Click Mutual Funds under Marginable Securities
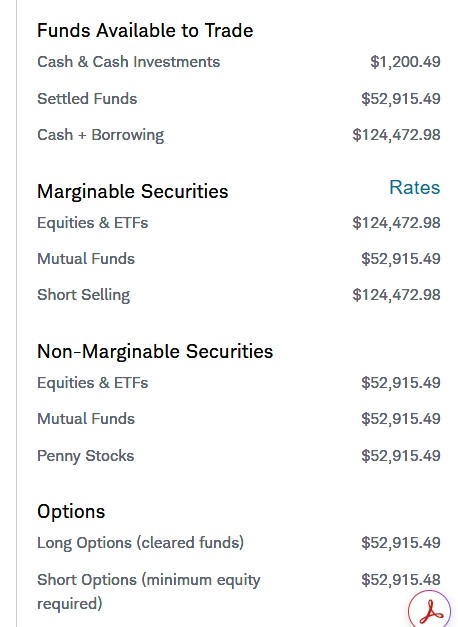The height and width of the screenshot is (627, 458). coord(86,259)
